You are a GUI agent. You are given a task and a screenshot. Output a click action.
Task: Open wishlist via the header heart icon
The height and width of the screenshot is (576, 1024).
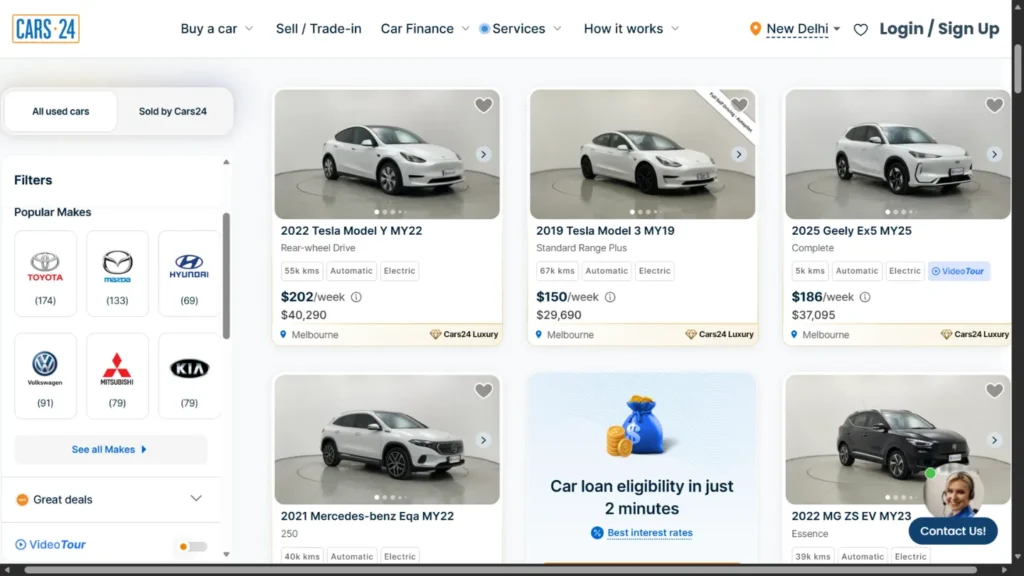point(860,29)
